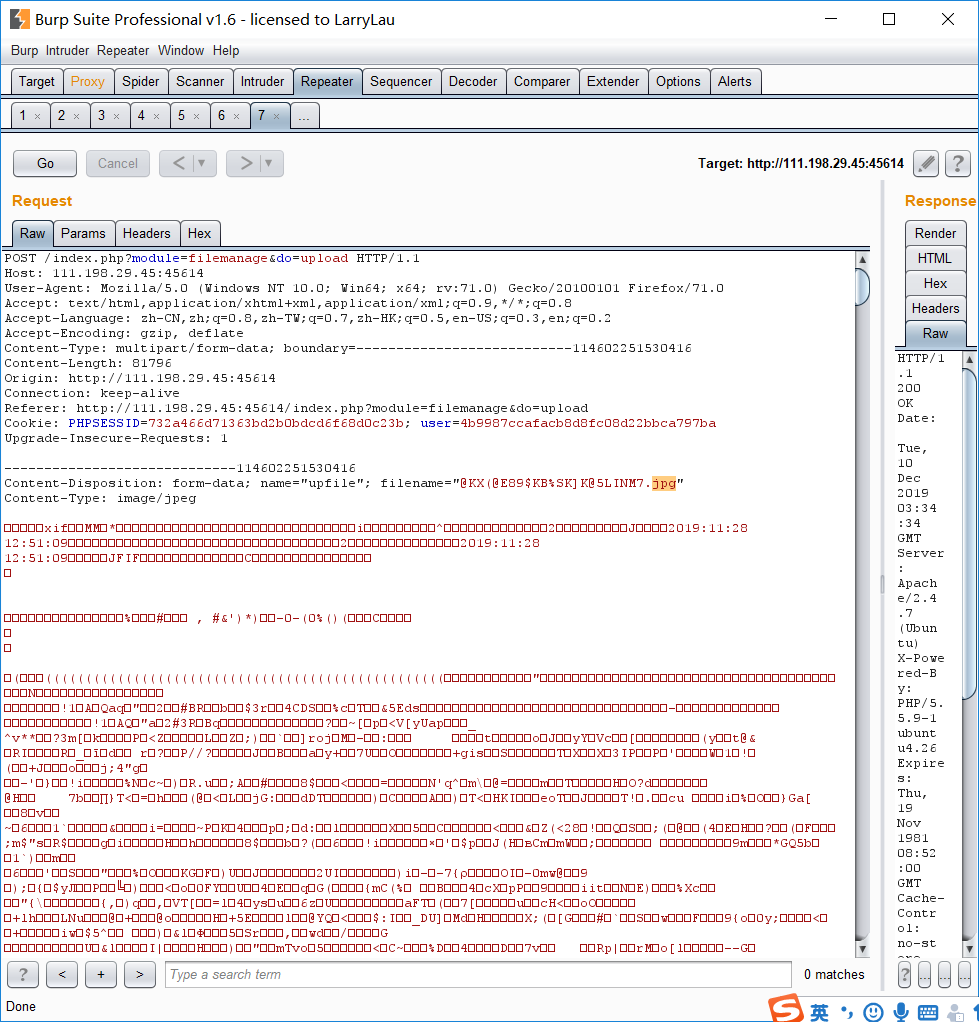Go to previous search match in request
Viewport: 979px width, 1022px height.
[x=62, y=974]
